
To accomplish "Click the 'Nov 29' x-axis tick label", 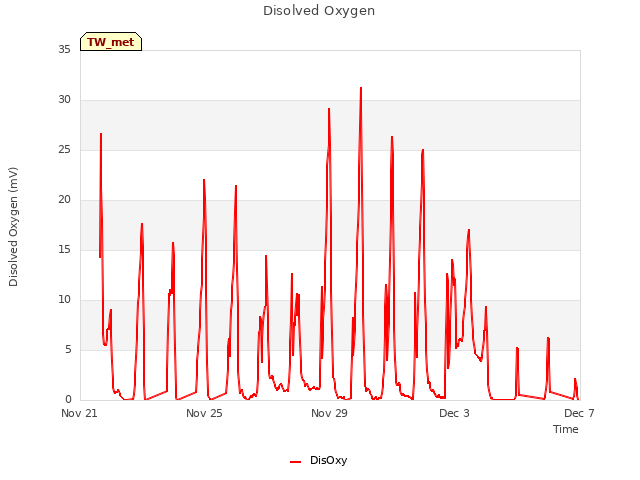I will (329, 413).
